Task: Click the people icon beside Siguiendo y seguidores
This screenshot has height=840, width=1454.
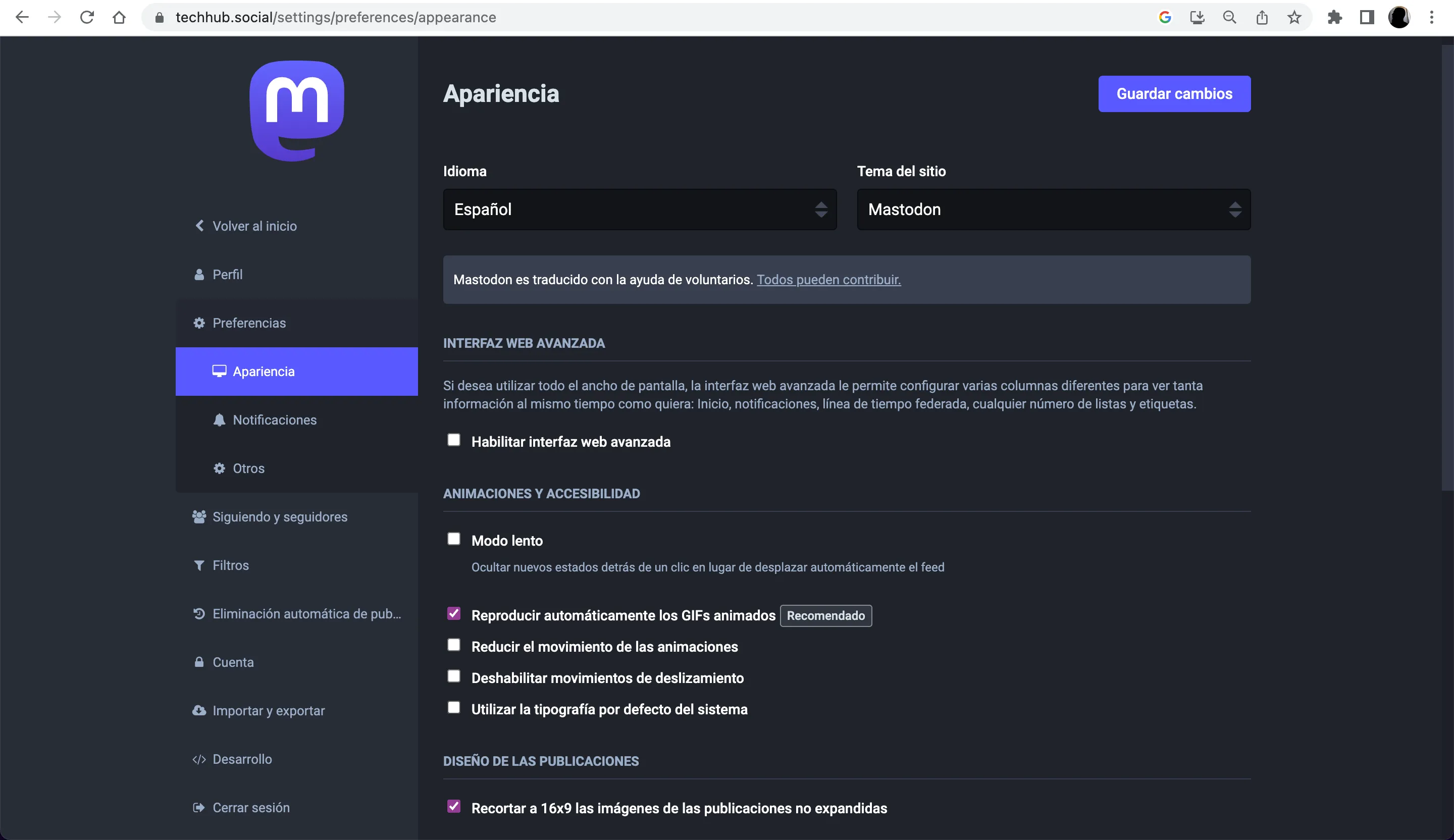Action: point(199,517)
